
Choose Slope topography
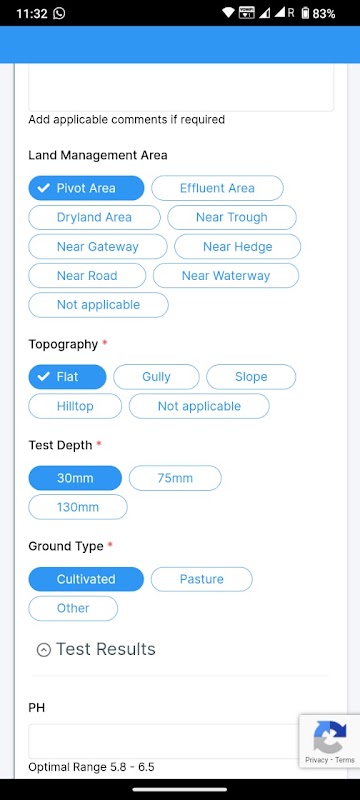pyautogui.click(x=251, y=377)
